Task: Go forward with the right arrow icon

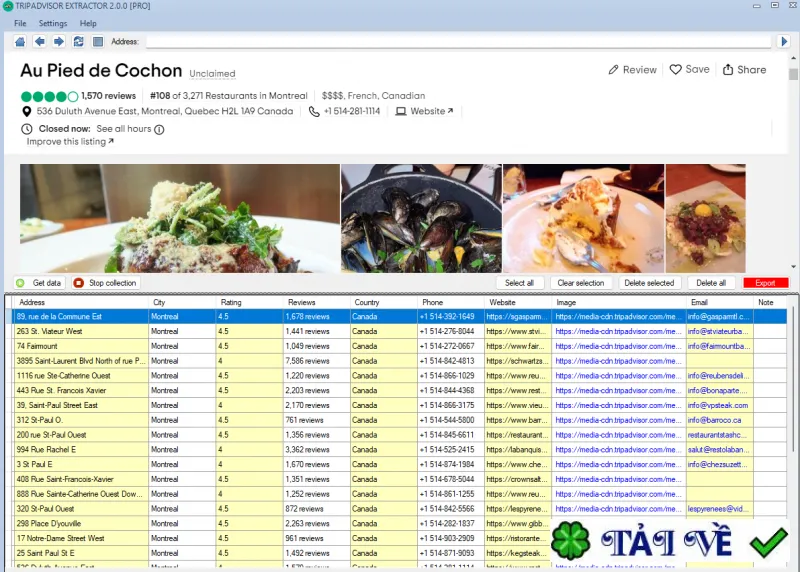Action: click(59, 41)
